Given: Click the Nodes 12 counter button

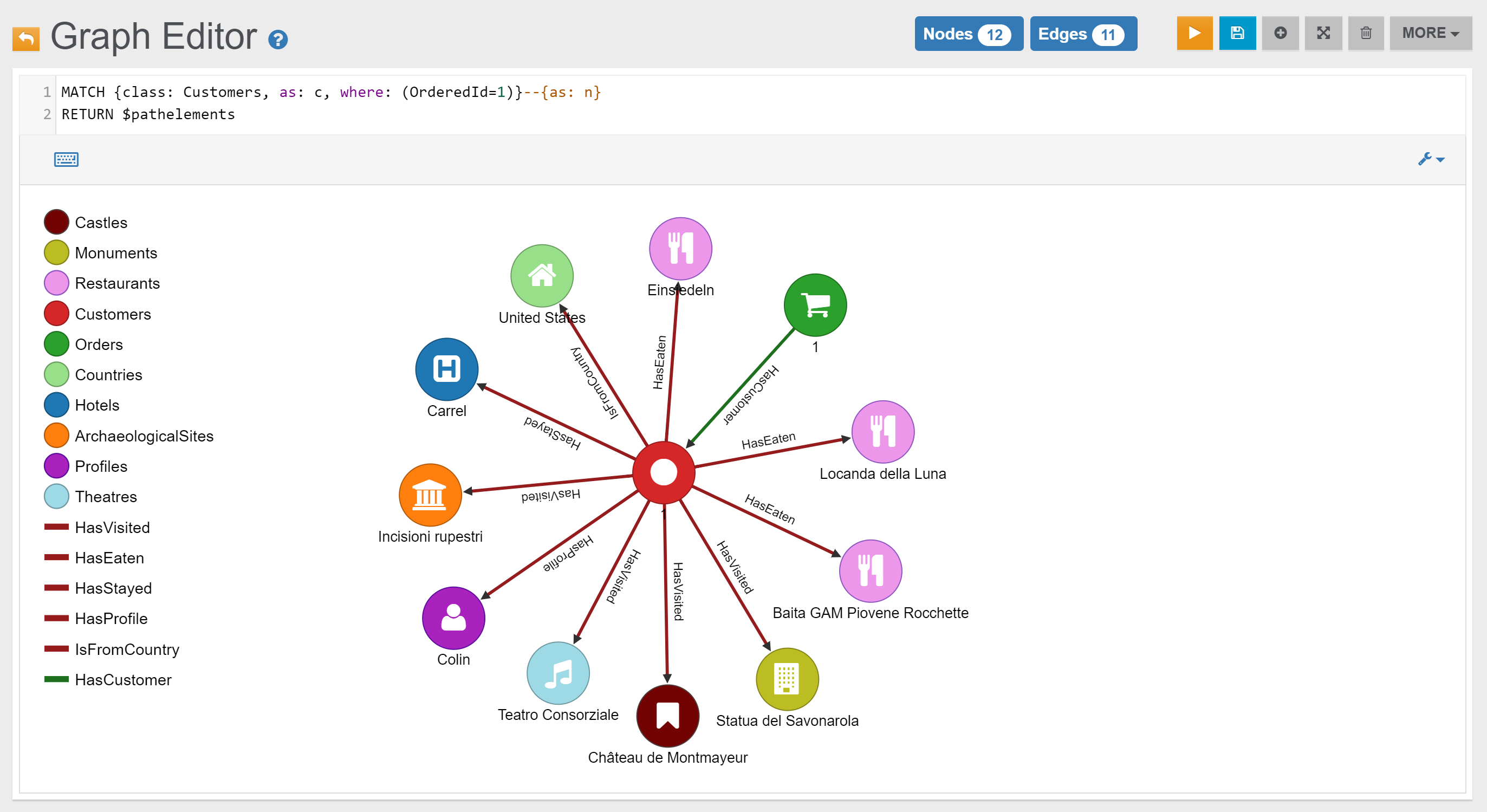Looking at the screenshot, I should coord(968,34).
